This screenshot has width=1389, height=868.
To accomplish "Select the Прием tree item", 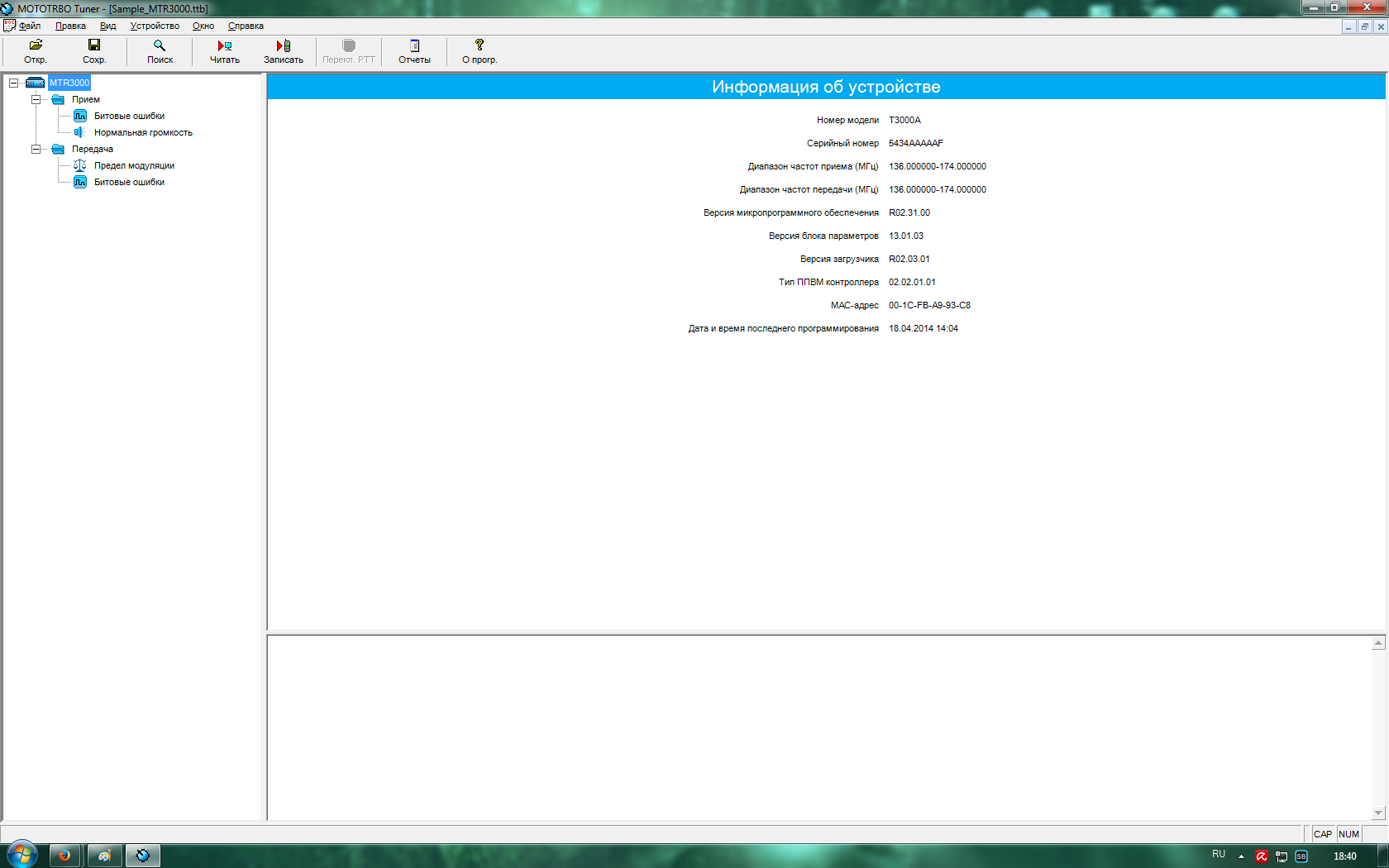I will click(86, 99).
